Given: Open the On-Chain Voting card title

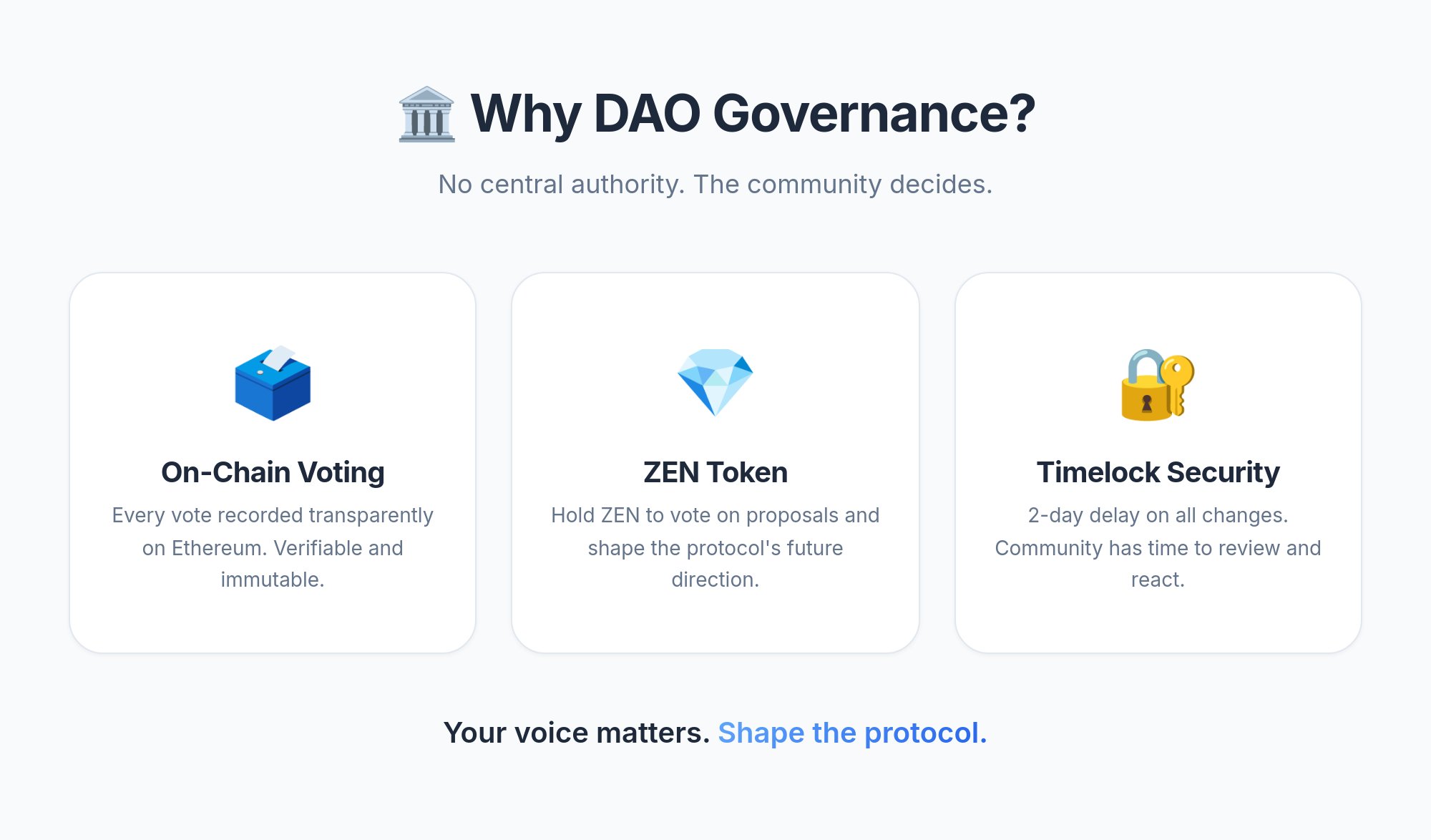Looking at the screenshot, I should [x=273, y=472].
